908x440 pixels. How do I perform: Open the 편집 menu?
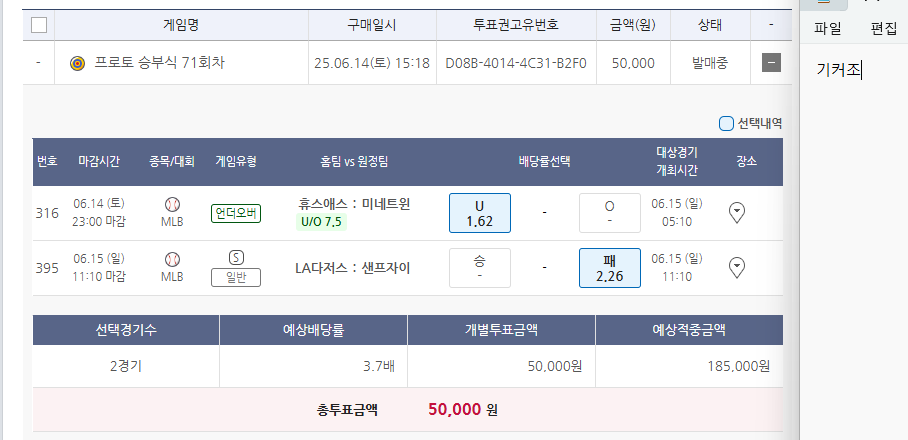pos(884,28)
